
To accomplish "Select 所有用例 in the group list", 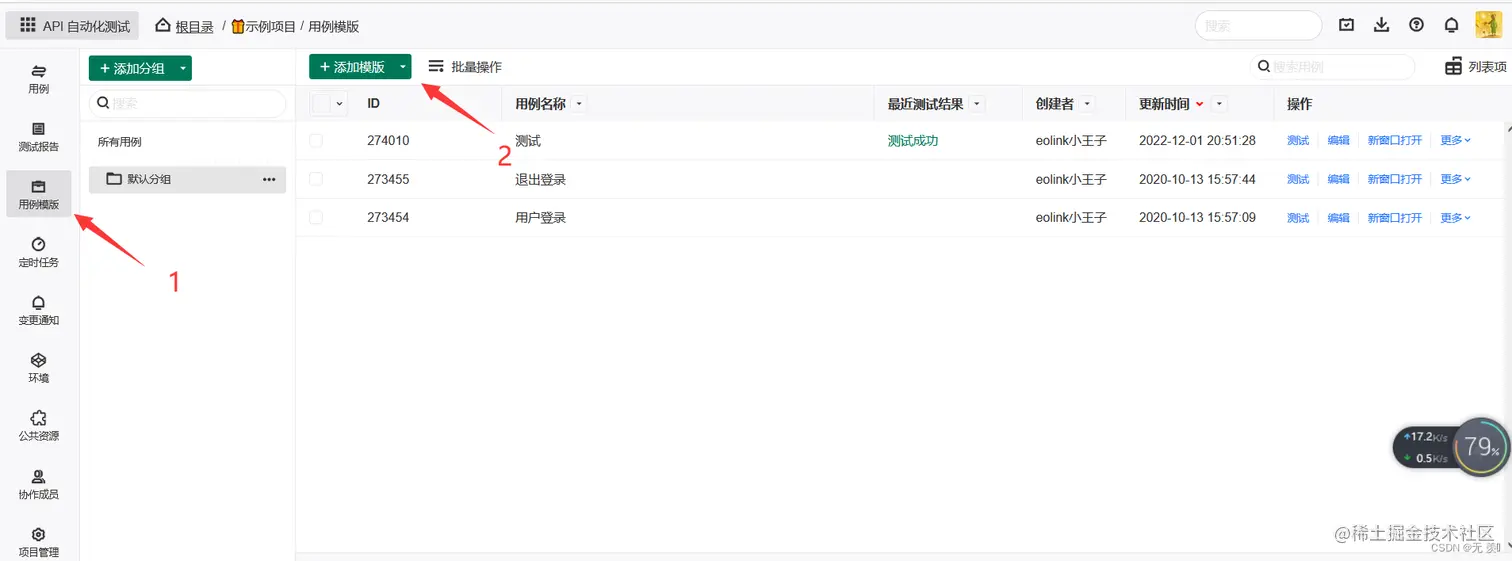I will [120, 142].
